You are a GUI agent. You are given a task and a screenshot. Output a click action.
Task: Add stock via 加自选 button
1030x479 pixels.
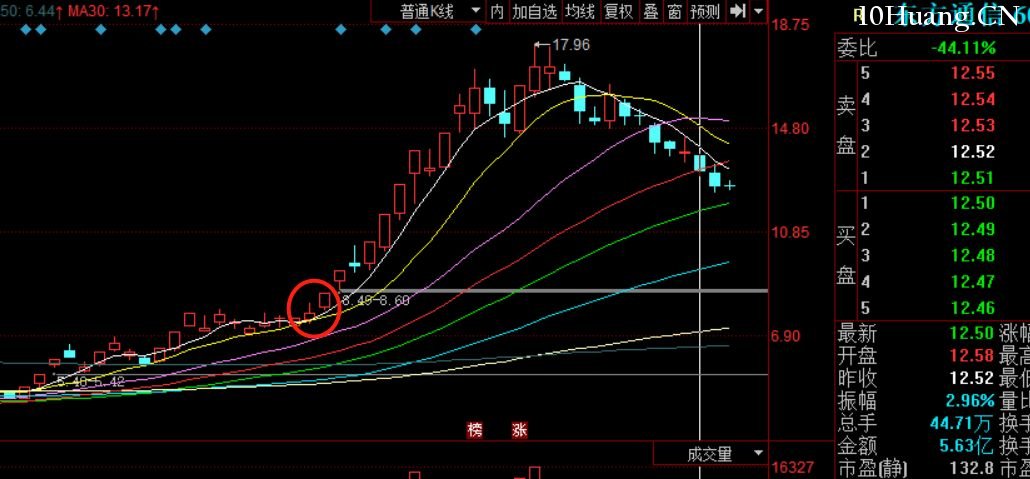(535, 11)
